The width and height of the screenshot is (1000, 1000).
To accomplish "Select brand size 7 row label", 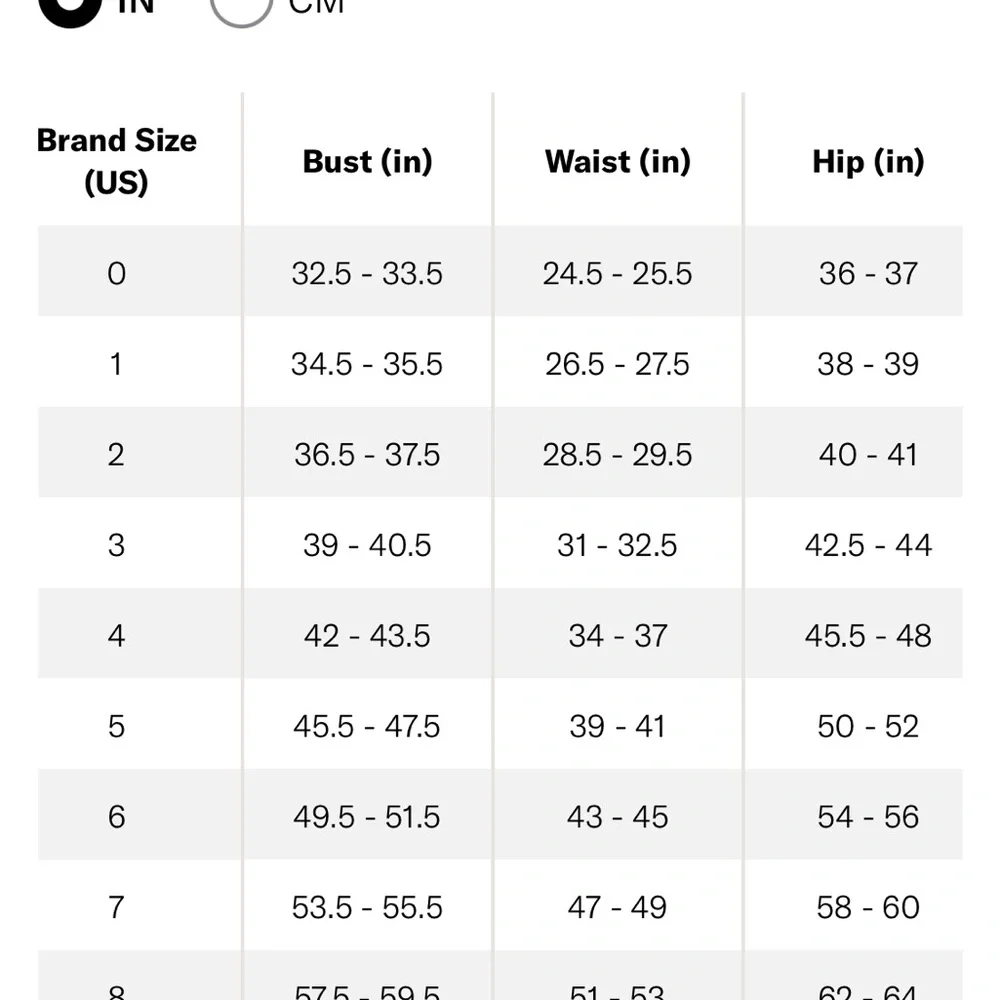I will pos(117,907).
